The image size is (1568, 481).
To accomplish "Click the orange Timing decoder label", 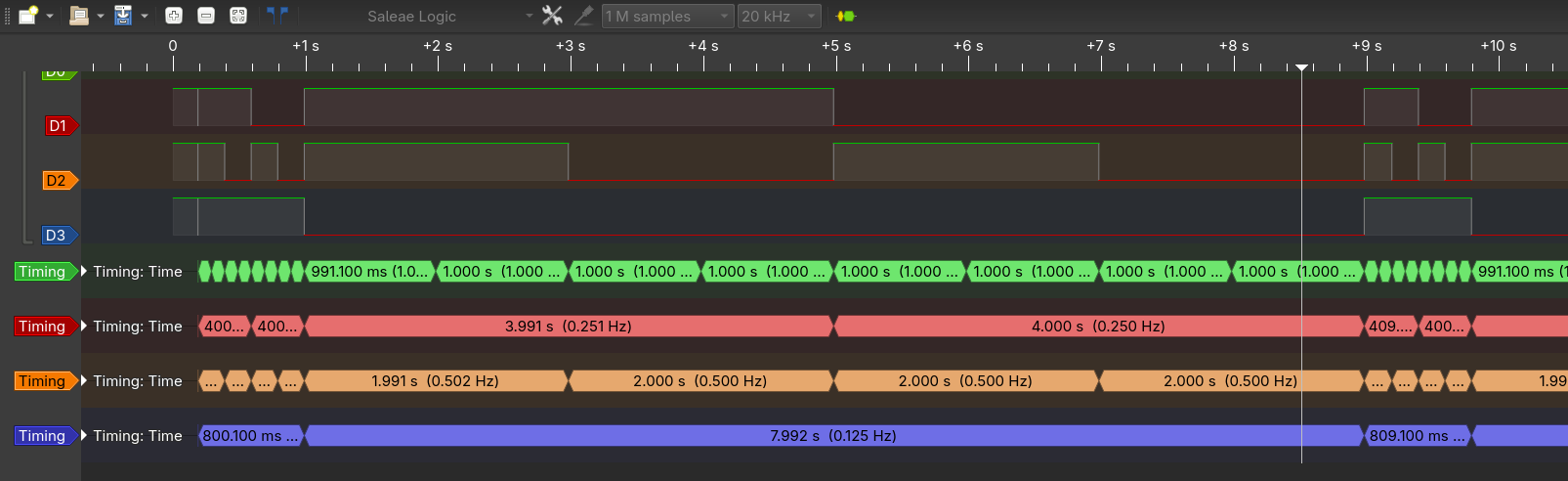I will [42, 381].
